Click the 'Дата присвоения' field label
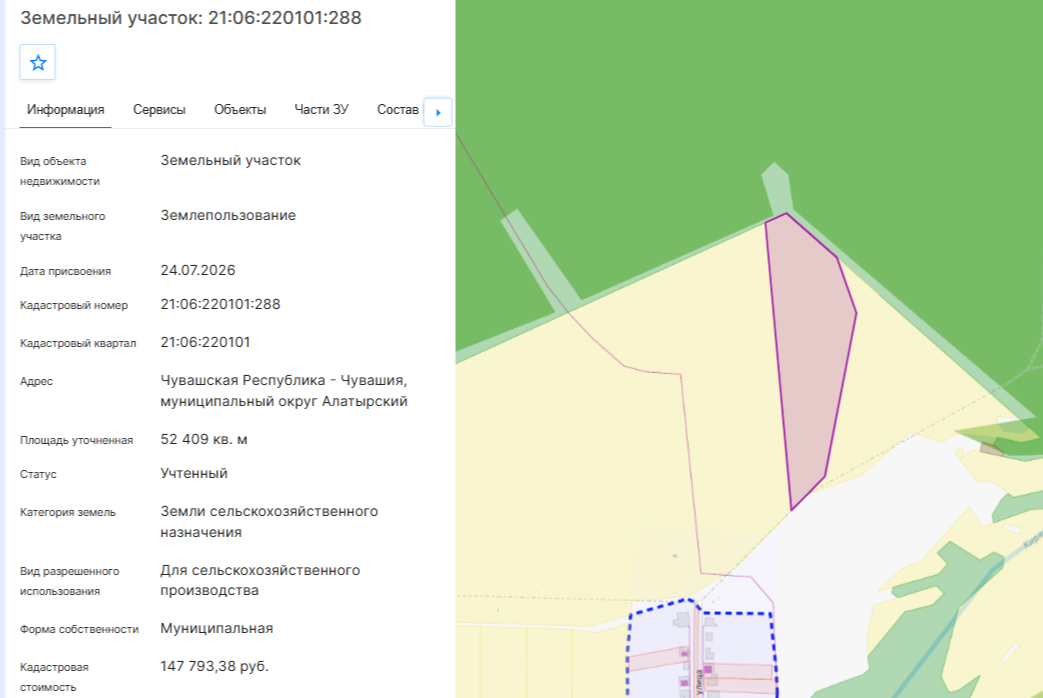 pos(65,271)
